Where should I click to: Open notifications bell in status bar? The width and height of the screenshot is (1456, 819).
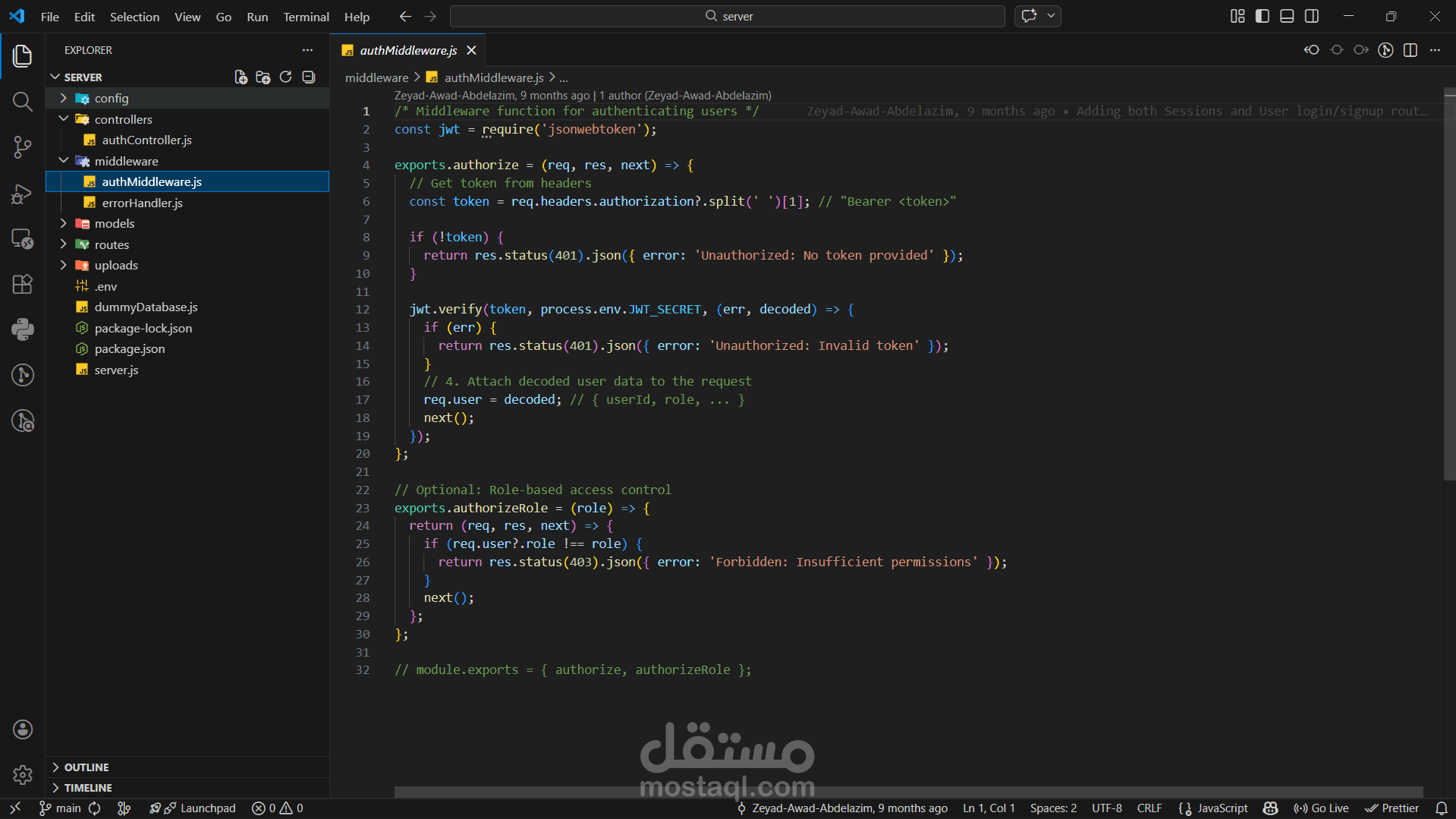1442,808
